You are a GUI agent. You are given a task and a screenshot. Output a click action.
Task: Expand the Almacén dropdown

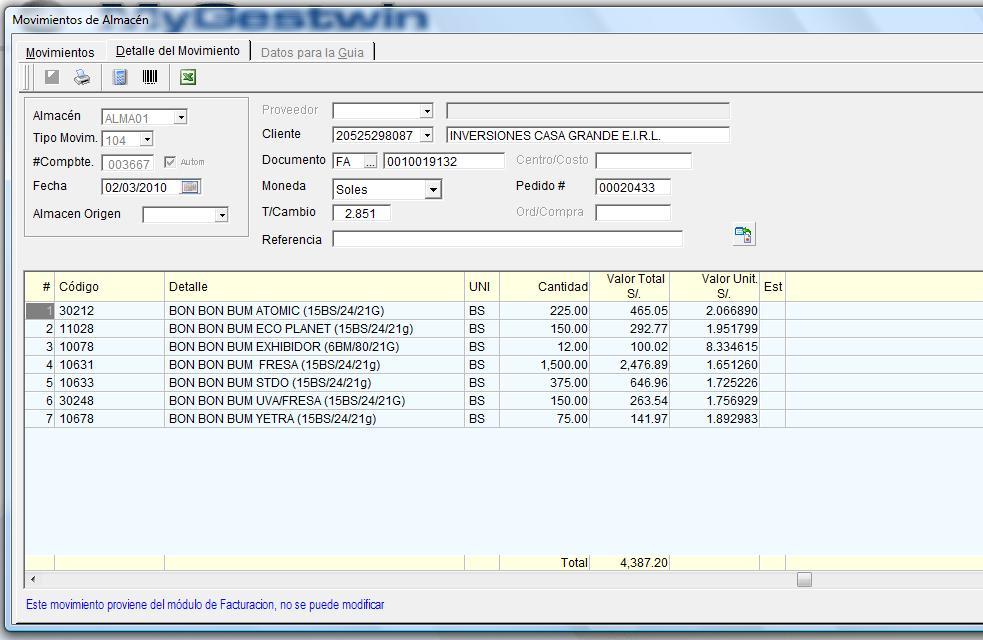[x=181, y=117]
